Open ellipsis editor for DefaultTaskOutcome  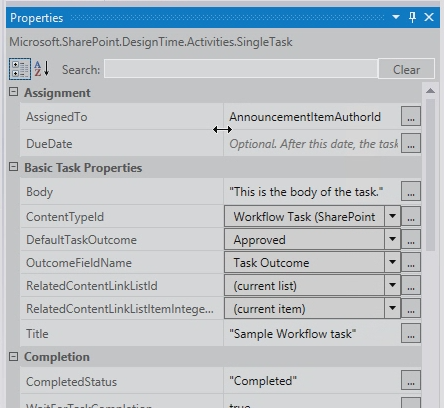coord(411,239)
